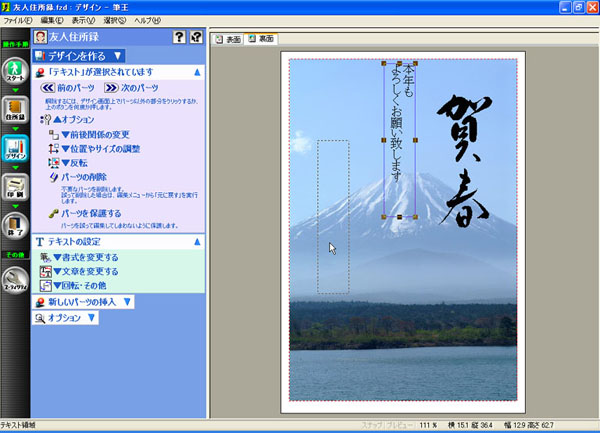This screenshot has width=600, height=433.
Task: Go to the 印刷 print step
Action: coord(15,189)
